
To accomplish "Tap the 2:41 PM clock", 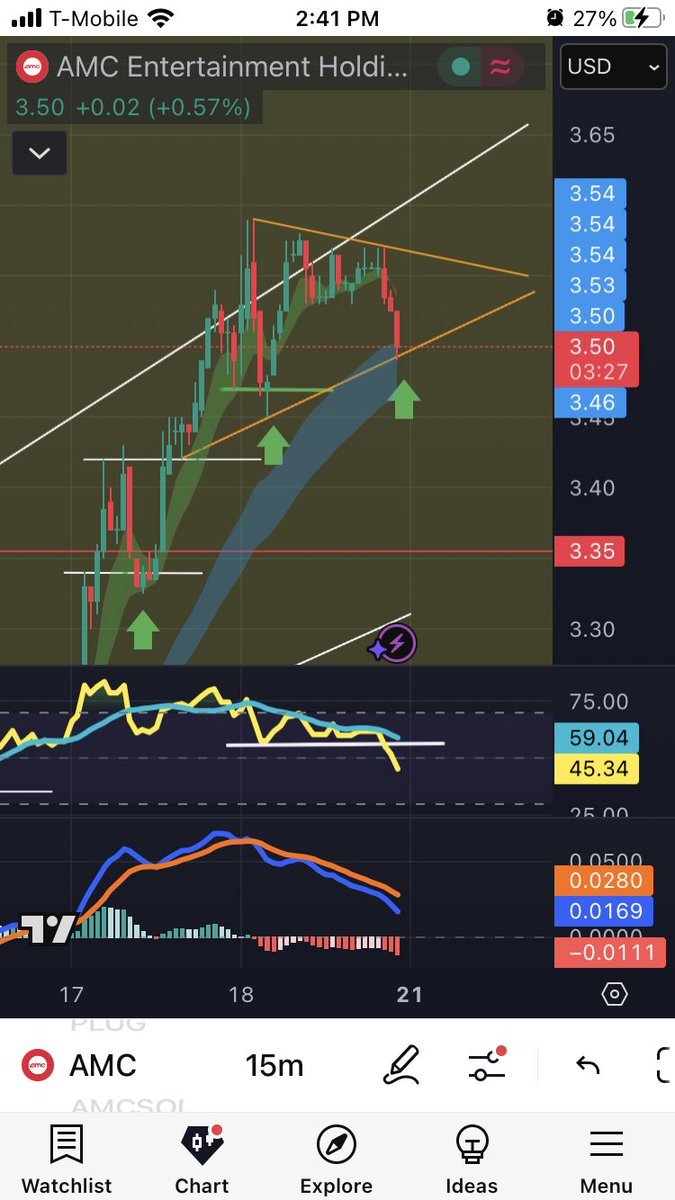I will click(338, 18).
